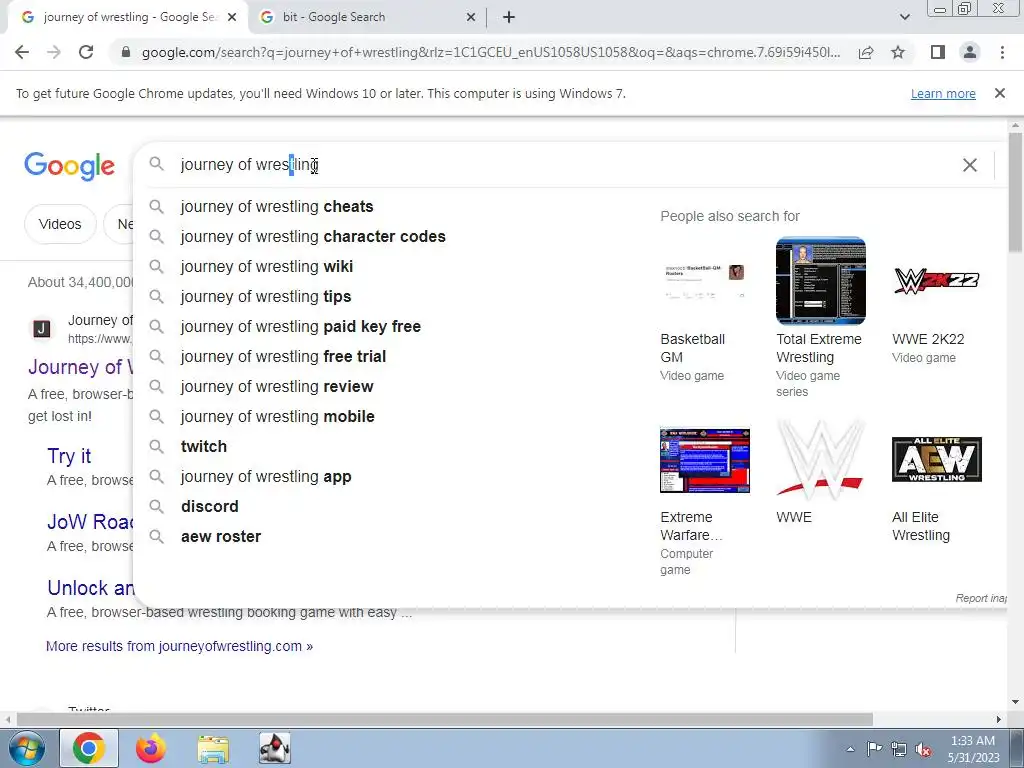Open a new tab with the plus button
The width and height of the screenshot is (1024, 768).
click(509, 17)
